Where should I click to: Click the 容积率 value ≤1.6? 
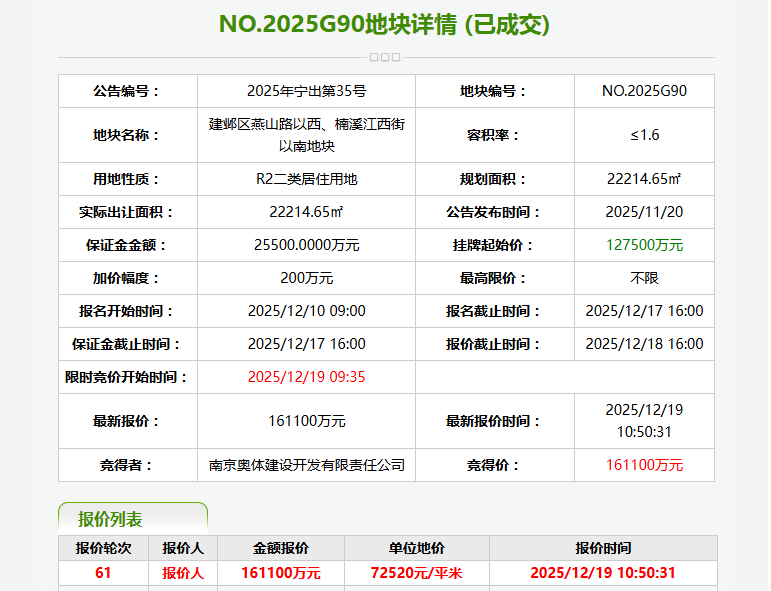point(644,135)
